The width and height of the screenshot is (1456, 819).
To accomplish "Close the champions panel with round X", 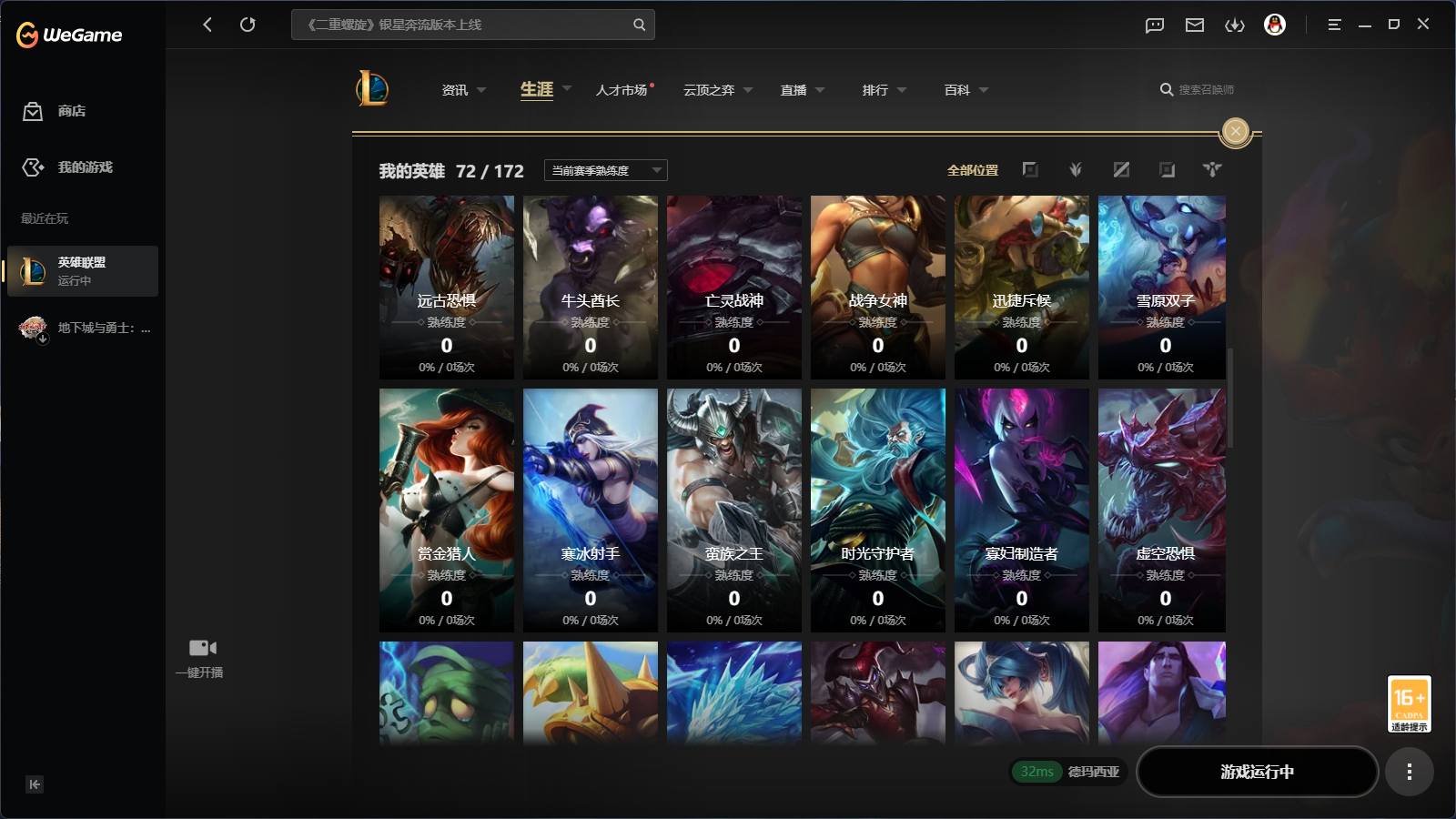I will (1236, 132).
